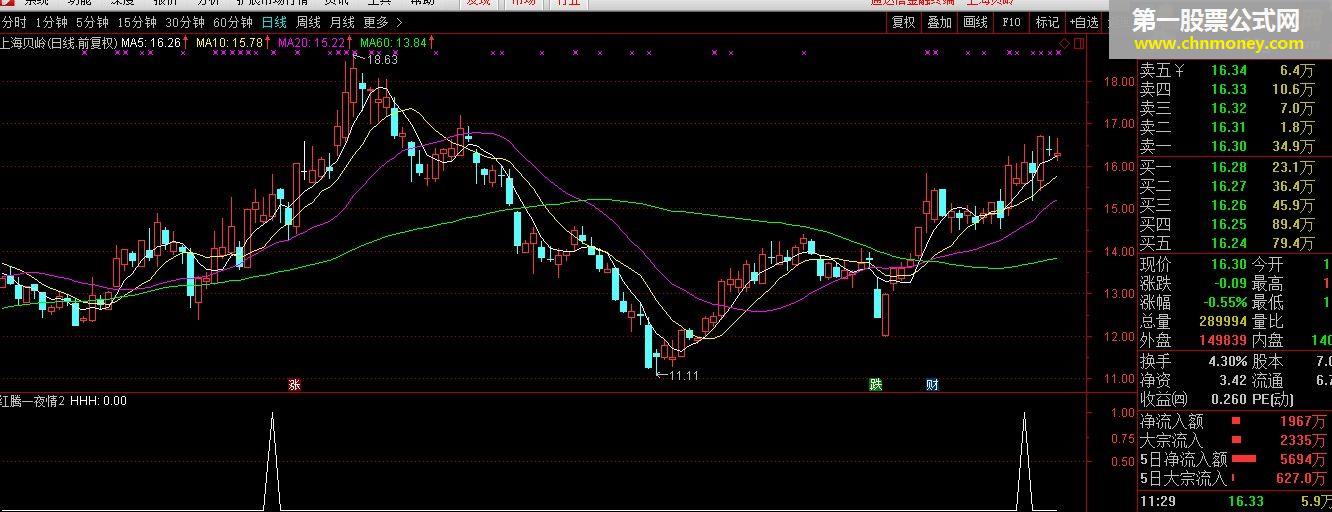
Task: Click the 财 financial marker icon
Action: point(932,384)
